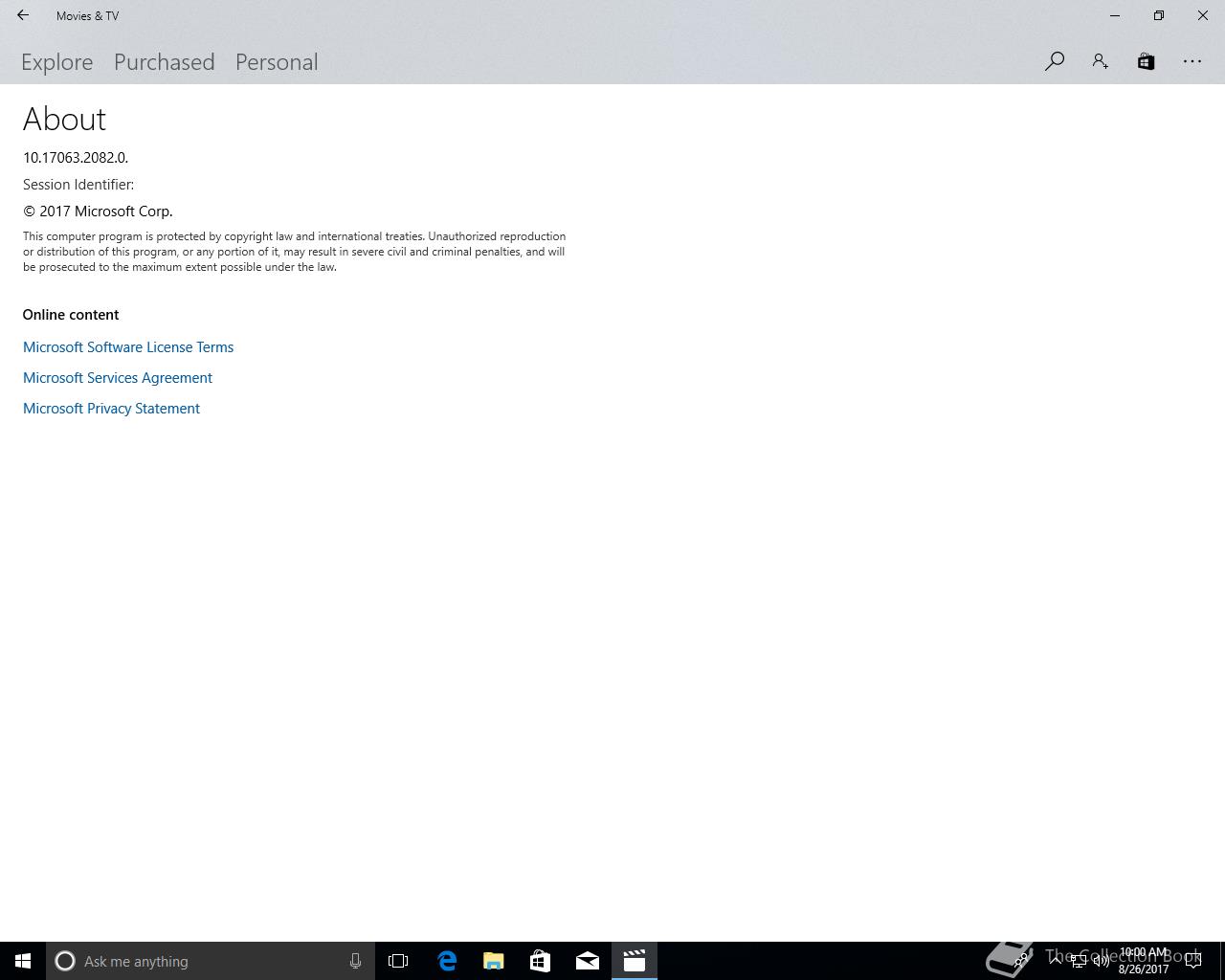Open Task View from the taskbar

point(398,961)
